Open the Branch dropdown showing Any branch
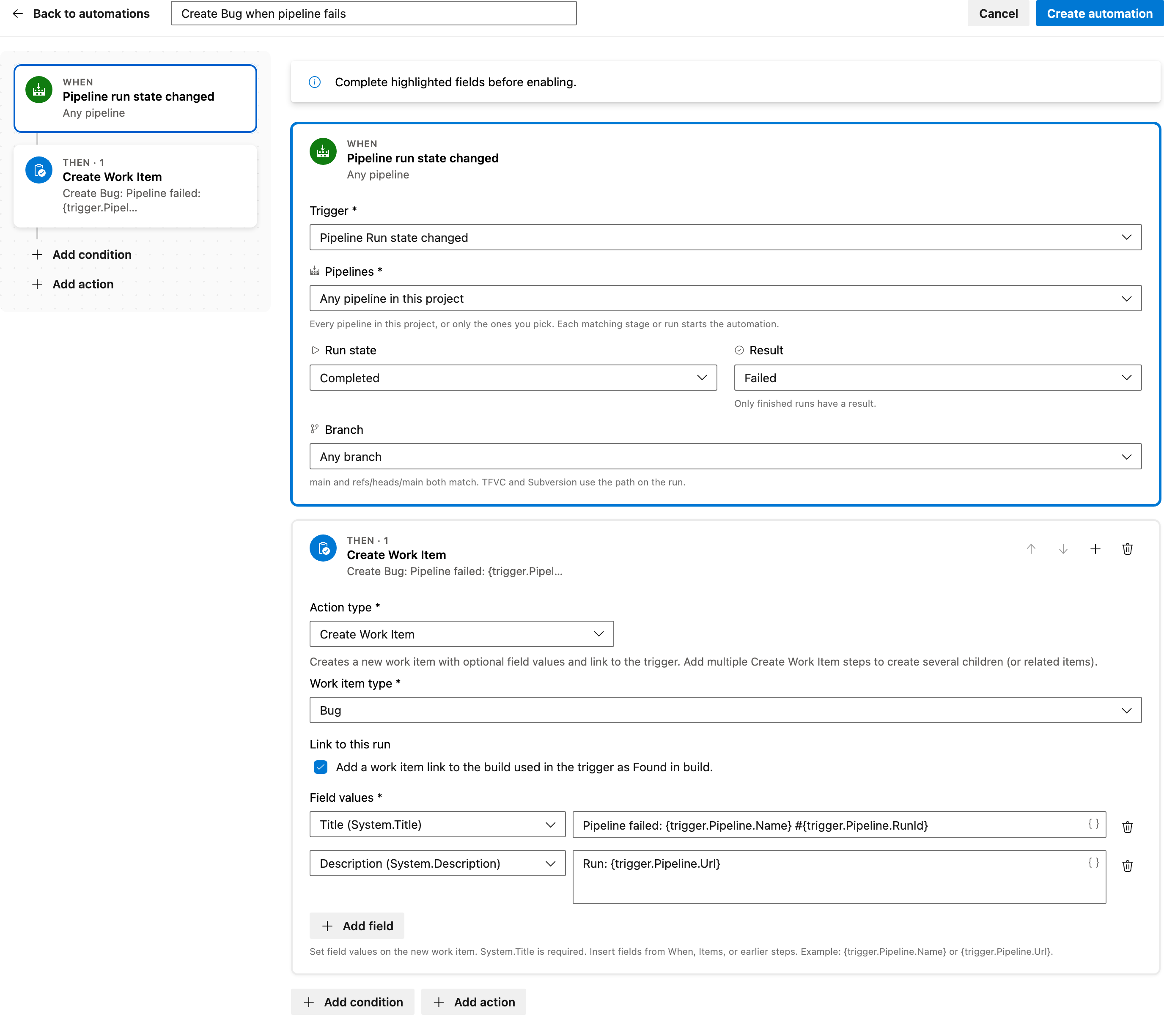 (725, 457)
